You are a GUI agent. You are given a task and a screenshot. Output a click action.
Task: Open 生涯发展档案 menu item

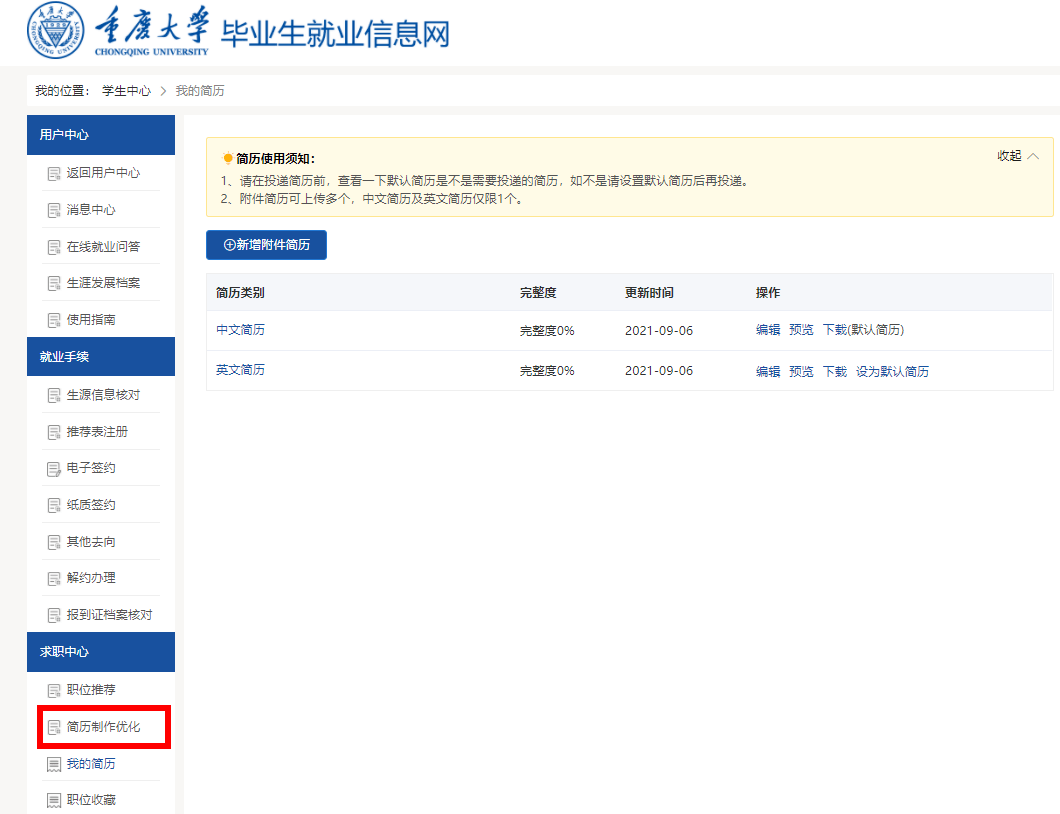coord(103,283)
